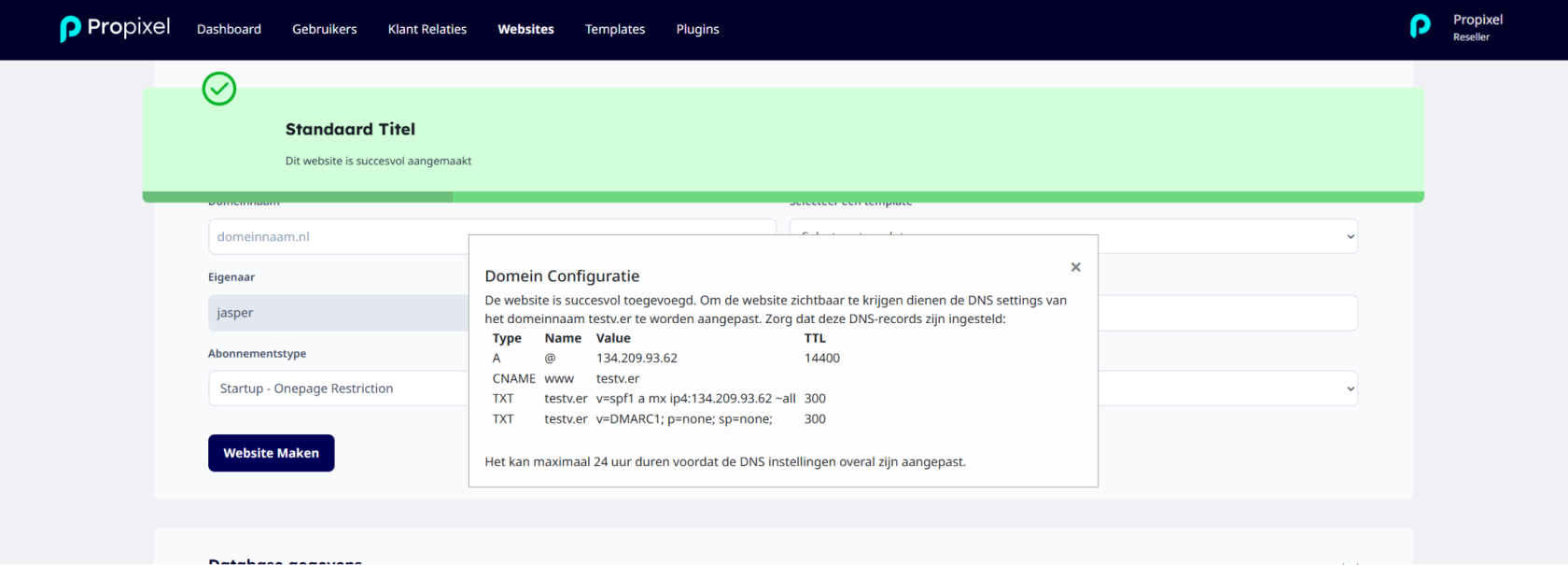The width and height of the screenshot is (1568, 565).
Task: Click the @ name cell
Action: point(550,358)
